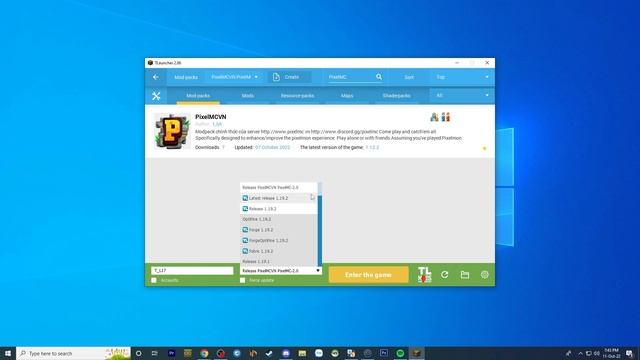Select Forge 1.19.2 from version list
Image resolution: width=640 pixels, height=360 pixels.
tap(279, 230)
